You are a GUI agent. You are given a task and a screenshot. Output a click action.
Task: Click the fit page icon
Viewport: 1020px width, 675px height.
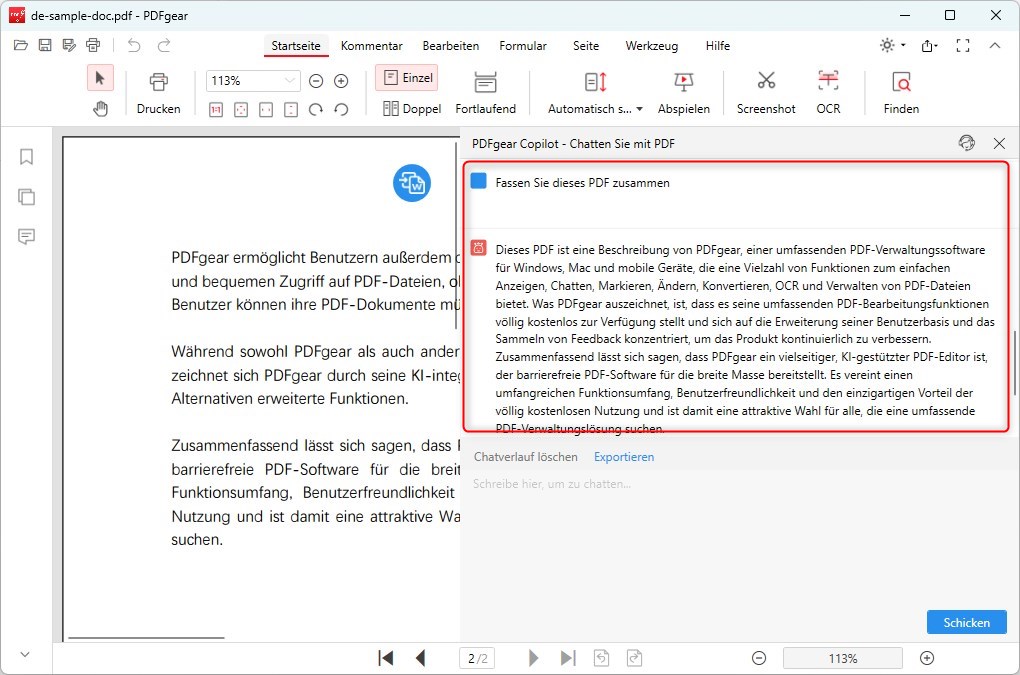(241, 109)
